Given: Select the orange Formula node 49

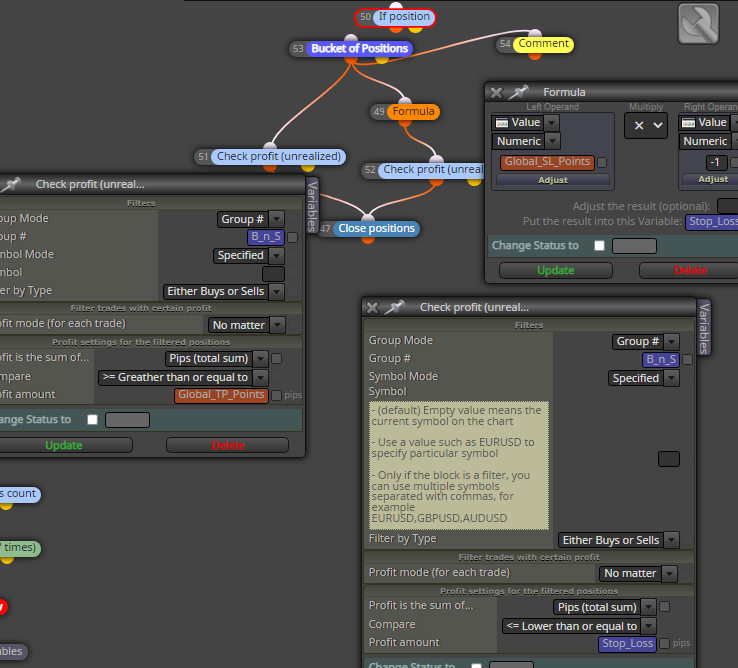Looking at the screenshot, I should (x=413, y=112).
